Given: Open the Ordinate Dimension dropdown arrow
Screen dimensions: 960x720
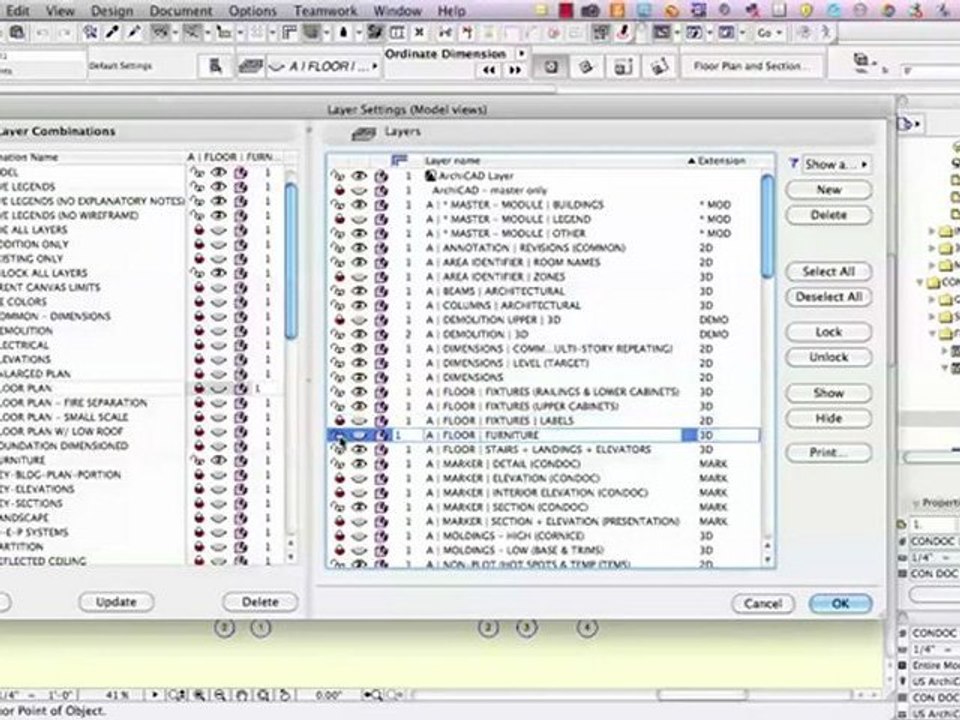Looking at the screenshot, I should (522, 54).
